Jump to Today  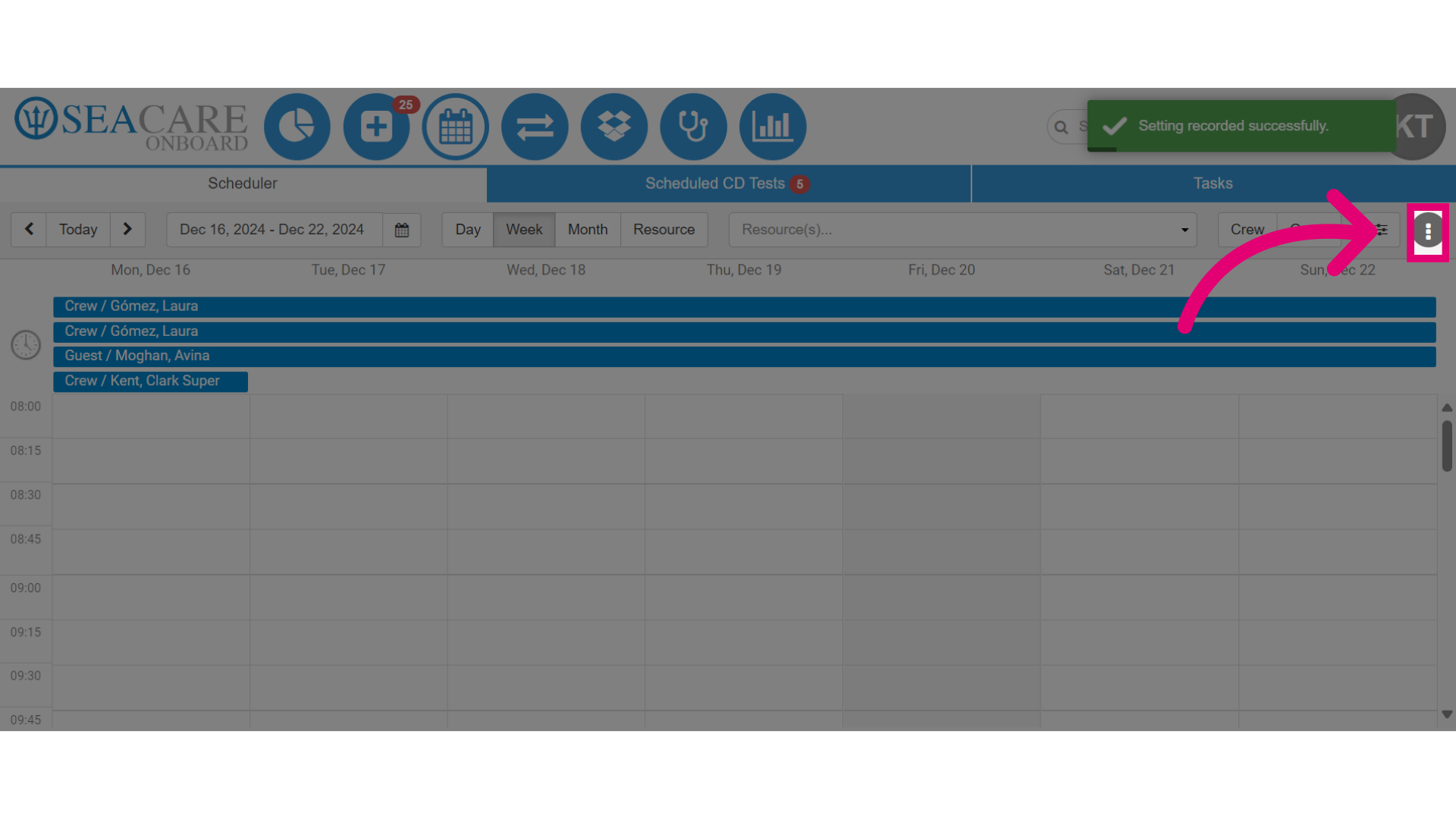pyautogui.click(x=78, y=229)
